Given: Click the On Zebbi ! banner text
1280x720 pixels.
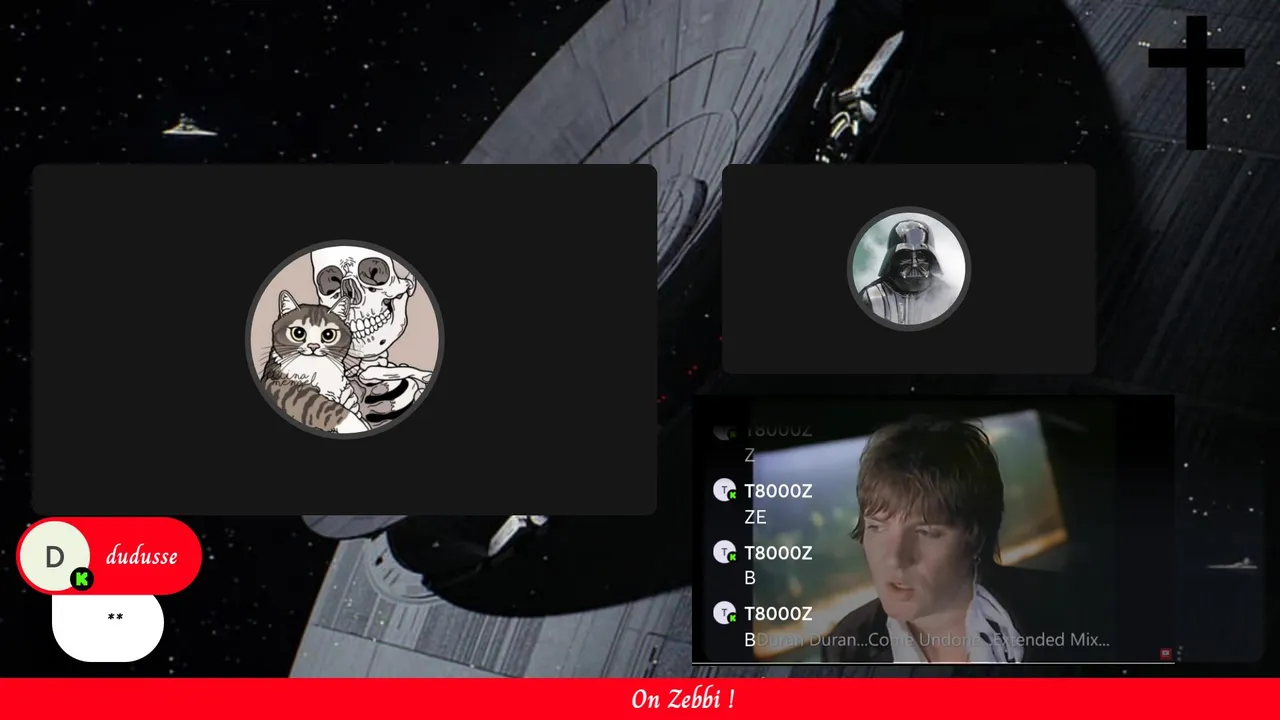Looking at the screenshot, I should 683,699.
